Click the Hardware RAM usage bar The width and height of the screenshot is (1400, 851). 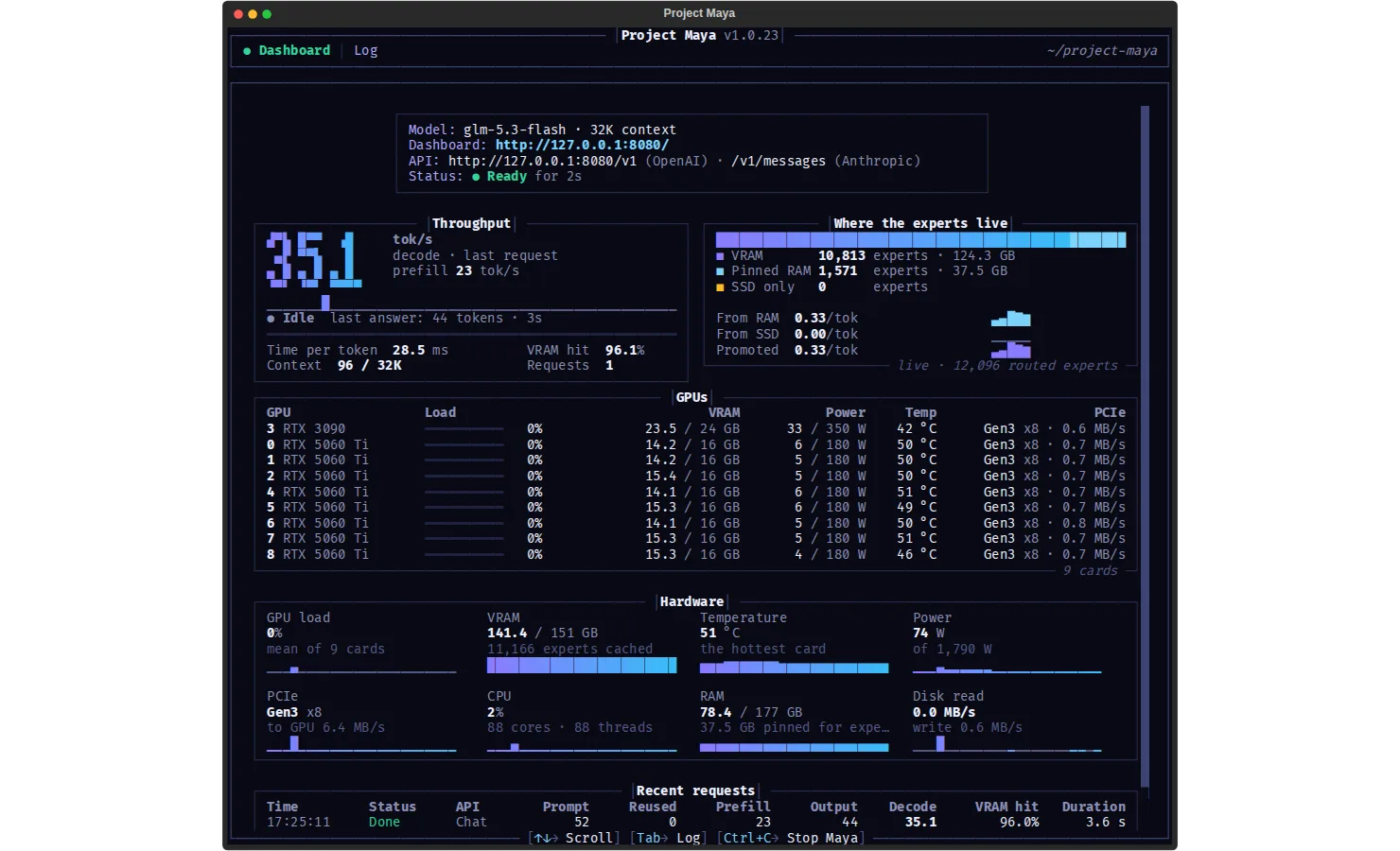(795, 747)
